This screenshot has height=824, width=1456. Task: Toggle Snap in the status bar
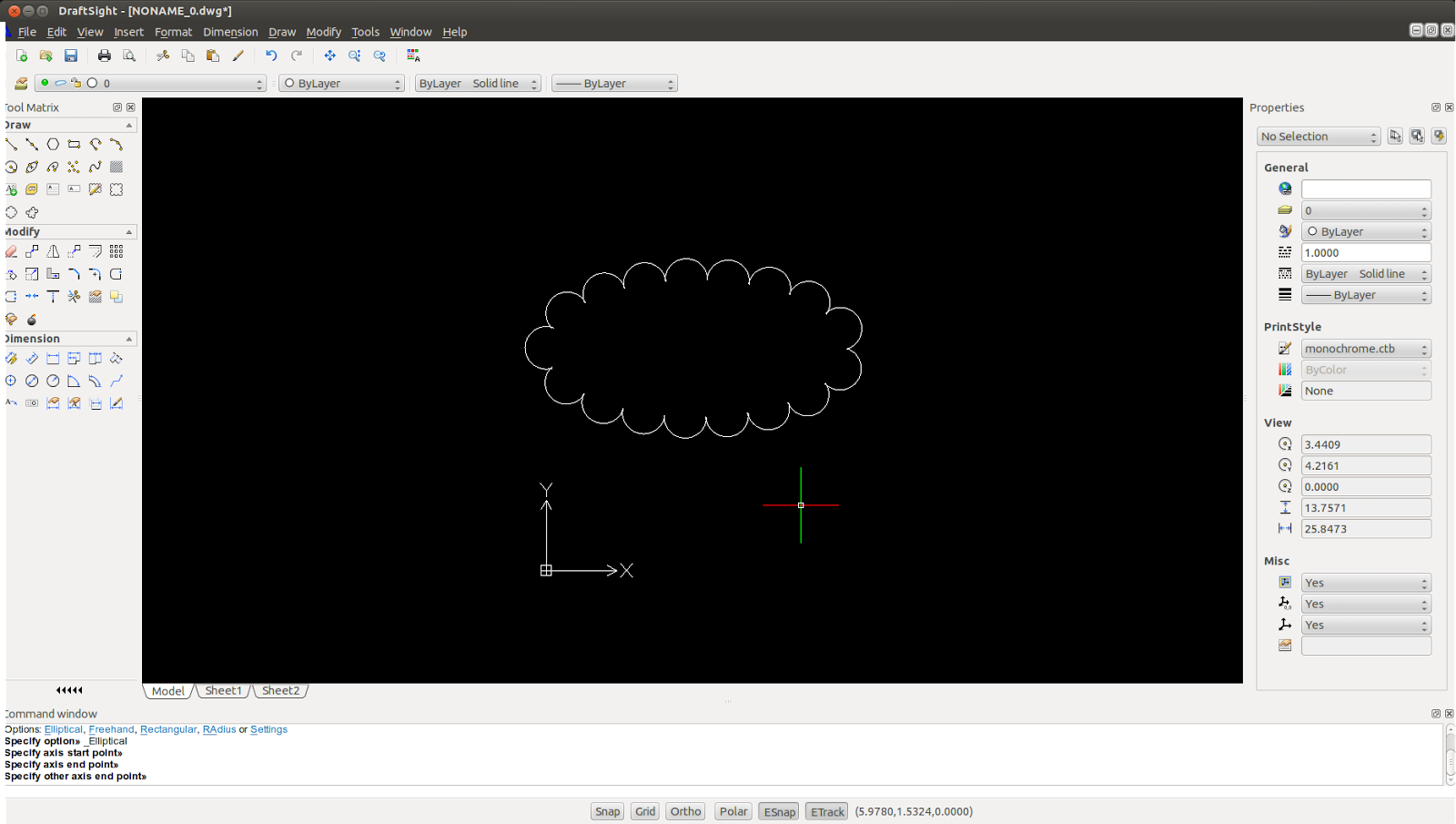coord(607,811)
